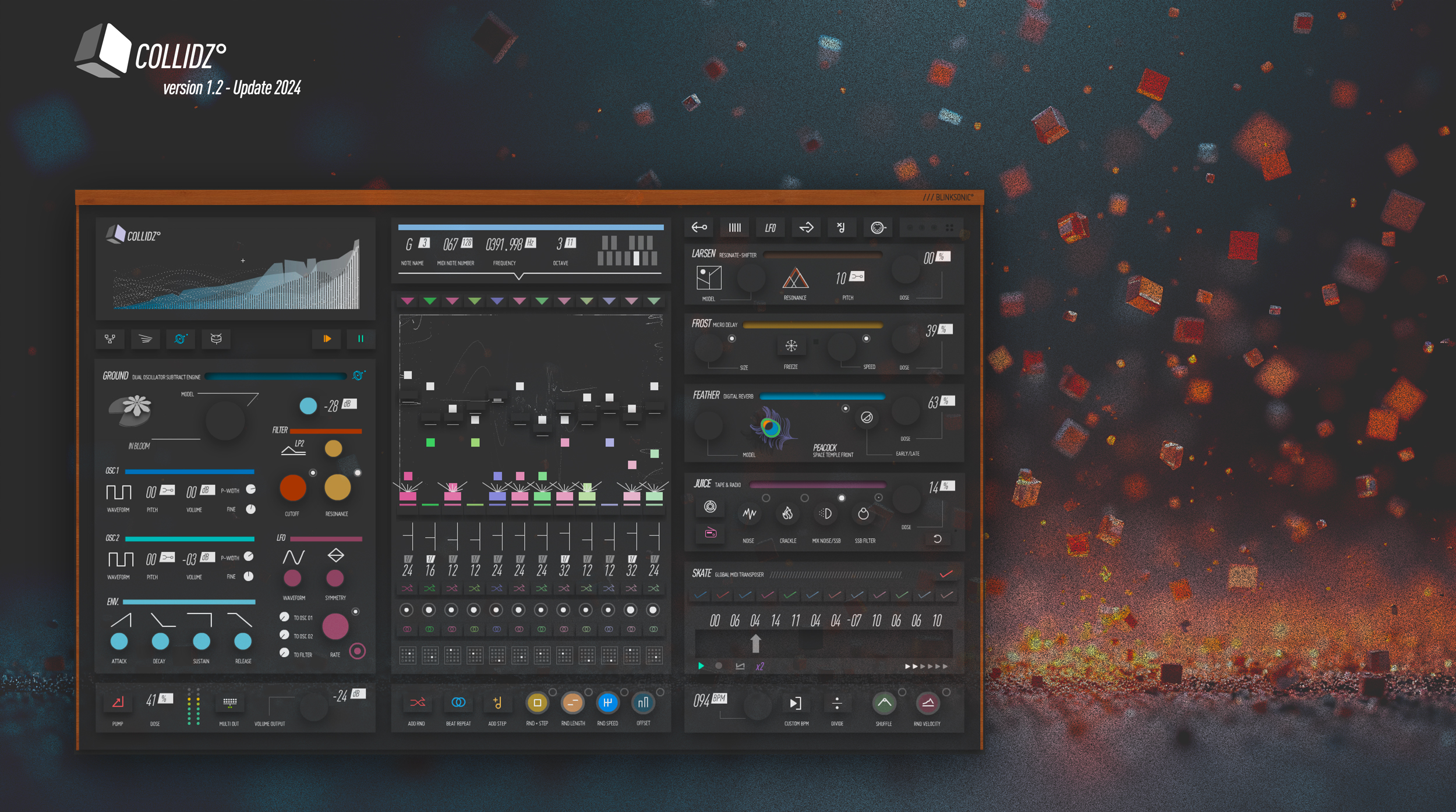
Task: Toggle the LFO To OSC 01 switch
Action: coord(284,617)
